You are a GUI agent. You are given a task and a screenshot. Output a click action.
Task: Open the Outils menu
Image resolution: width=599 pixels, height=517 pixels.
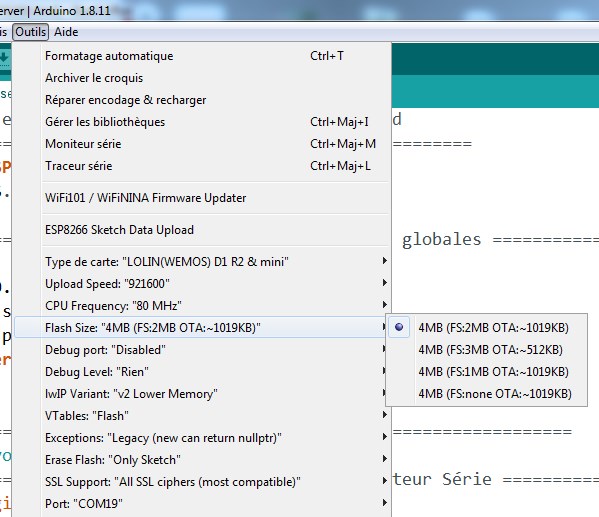[31, 32]
